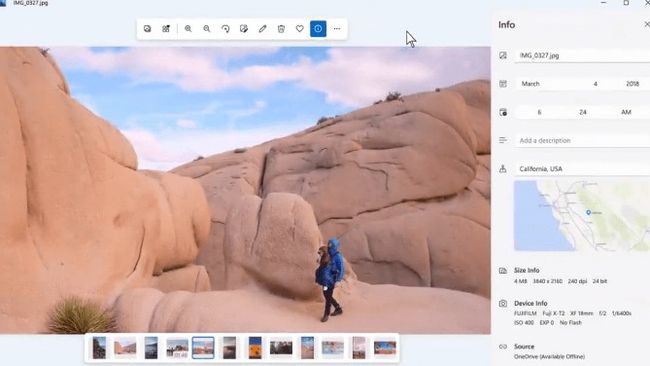650x366 pixels.
Task: Select the 240 dpi value
Action: (x=577, y=281)
